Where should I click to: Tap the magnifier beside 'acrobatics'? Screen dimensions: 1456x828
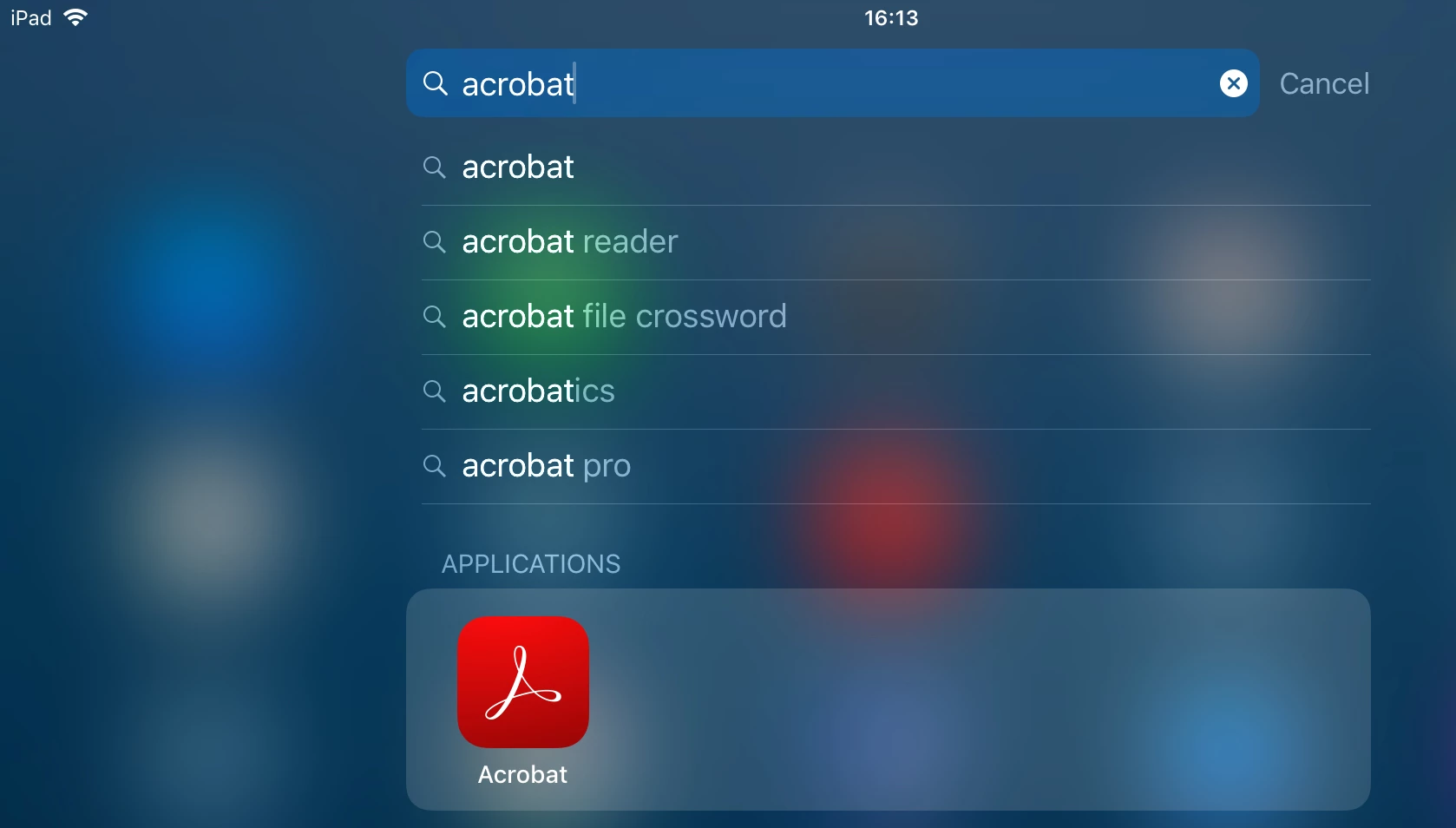434,391
